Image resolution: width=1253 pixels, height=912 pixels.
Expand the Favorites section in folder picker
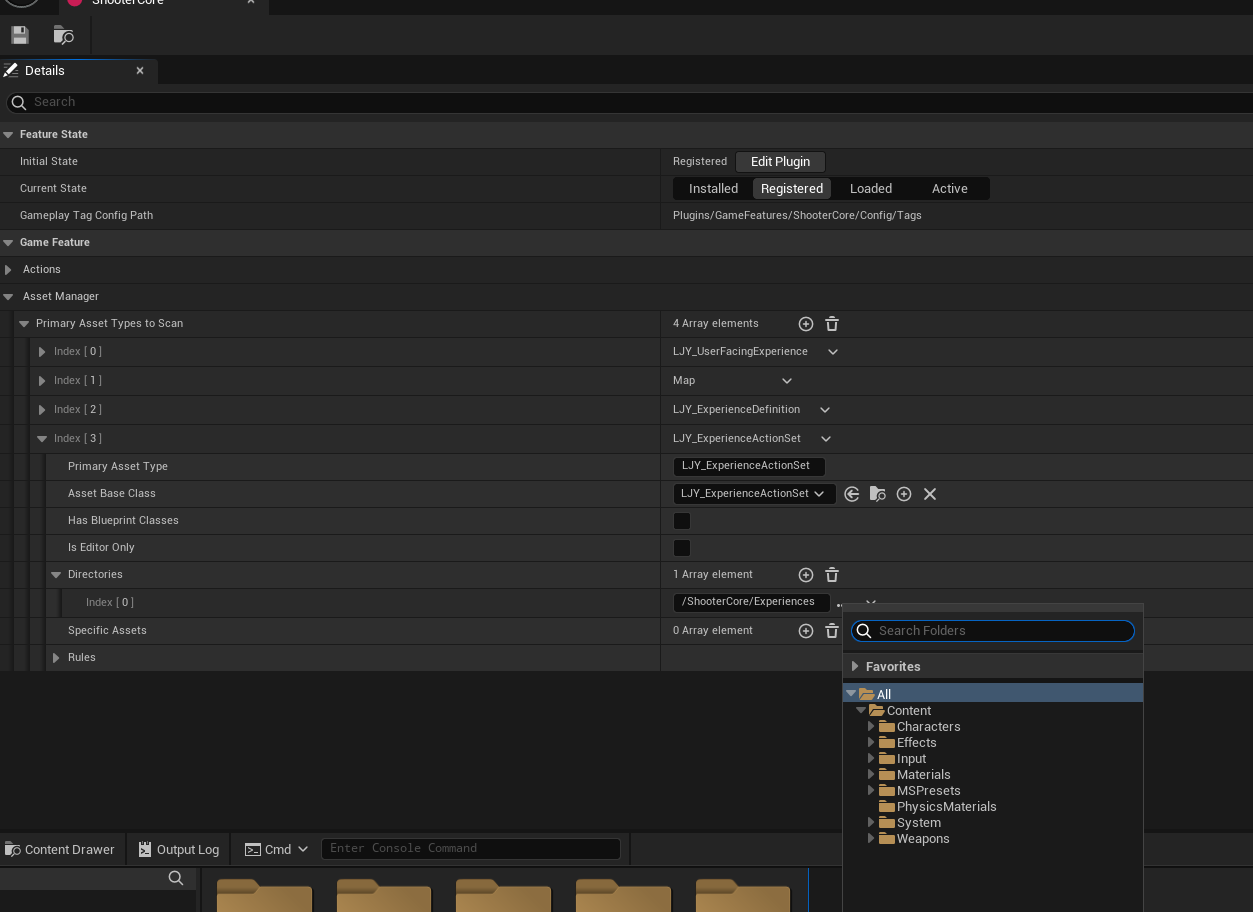855,667
